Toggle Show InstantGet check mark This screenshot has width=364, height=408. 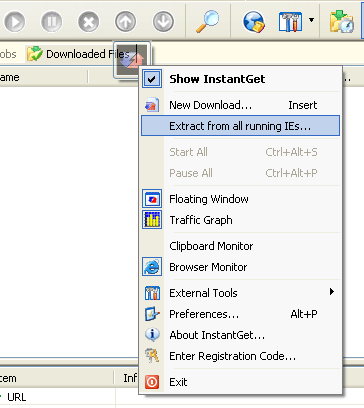[152, 79]
